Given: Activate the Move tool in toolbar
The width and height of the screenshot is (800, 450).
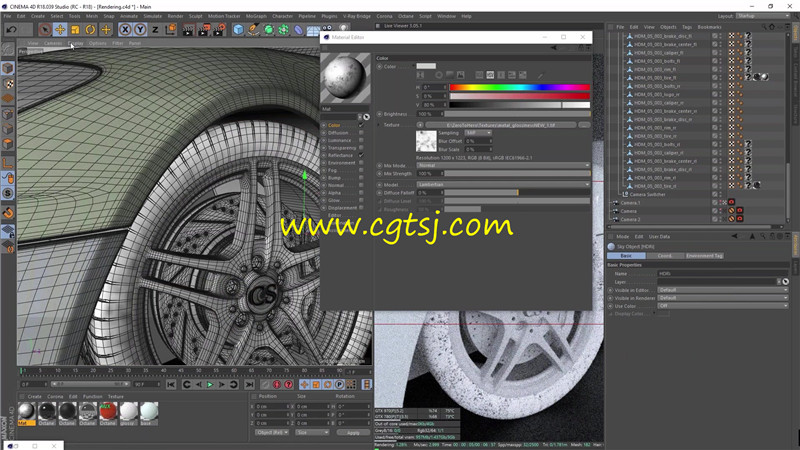Looking at the screenshot, I should click(x=60, y=30).
